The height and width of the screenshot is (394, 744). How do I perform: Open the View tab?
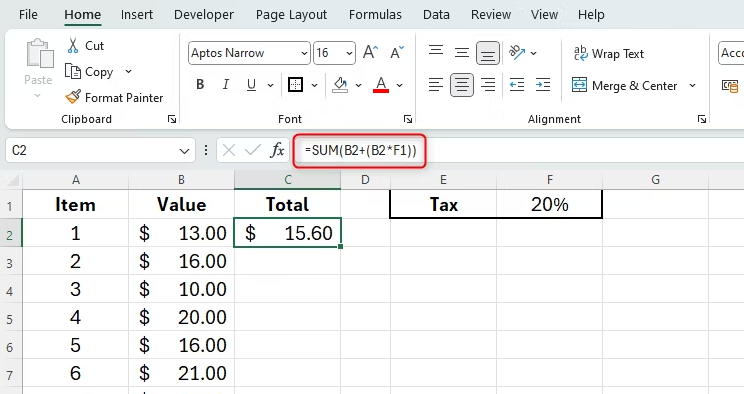tap(544, 15)
